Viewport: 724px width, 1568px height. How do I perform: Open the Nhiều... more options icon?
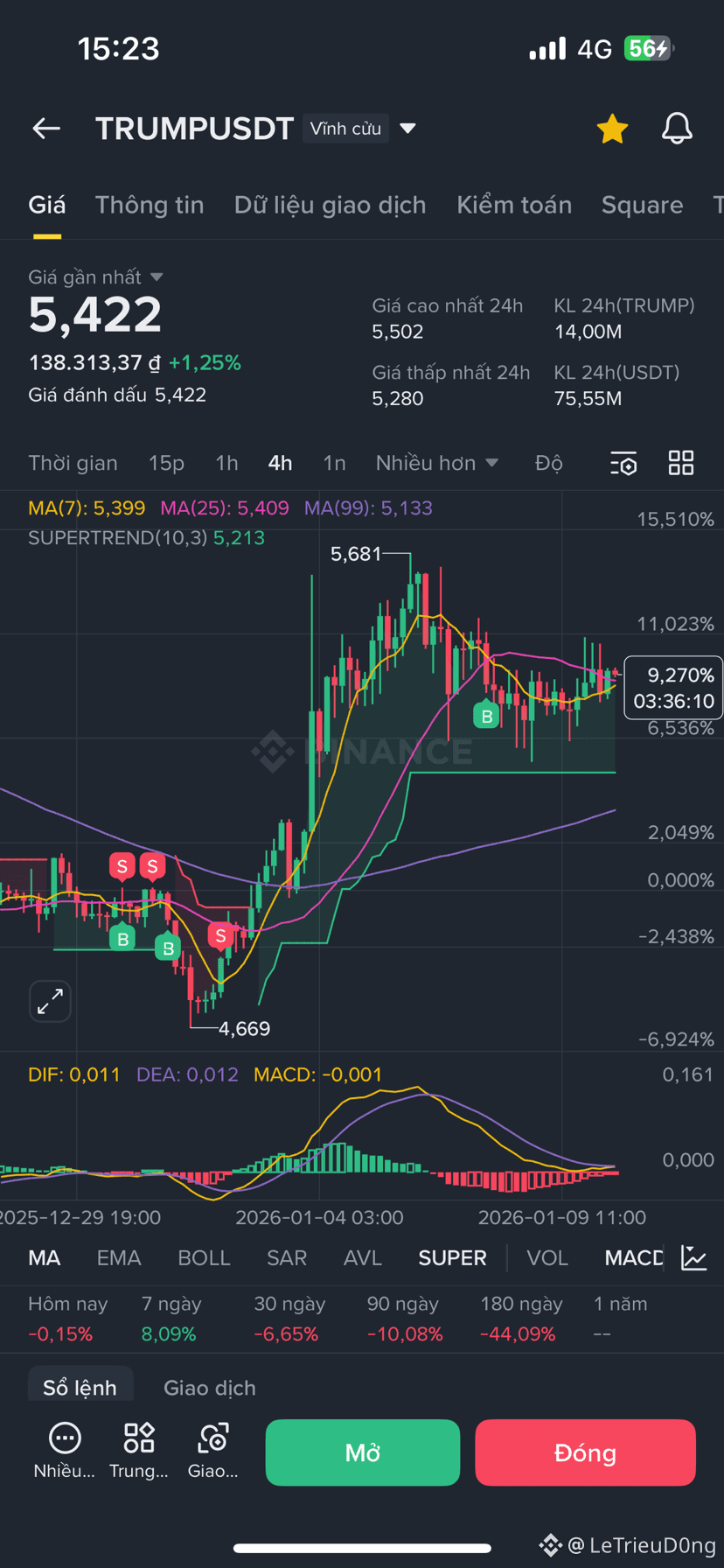[65, 1452]
